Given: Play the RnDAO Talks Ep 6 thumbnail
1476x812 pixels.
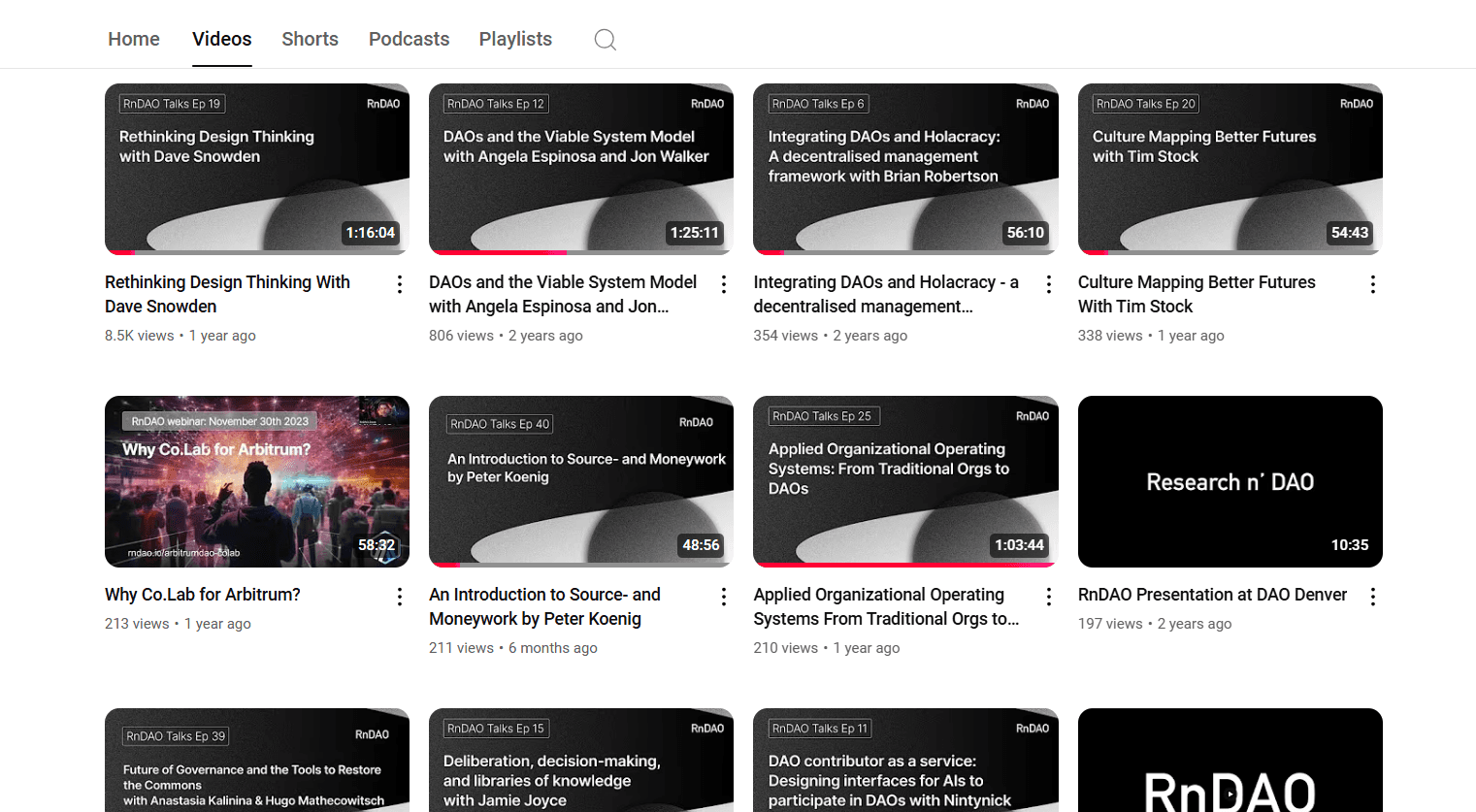Looking at the screenshot, I should coord(905,169).
